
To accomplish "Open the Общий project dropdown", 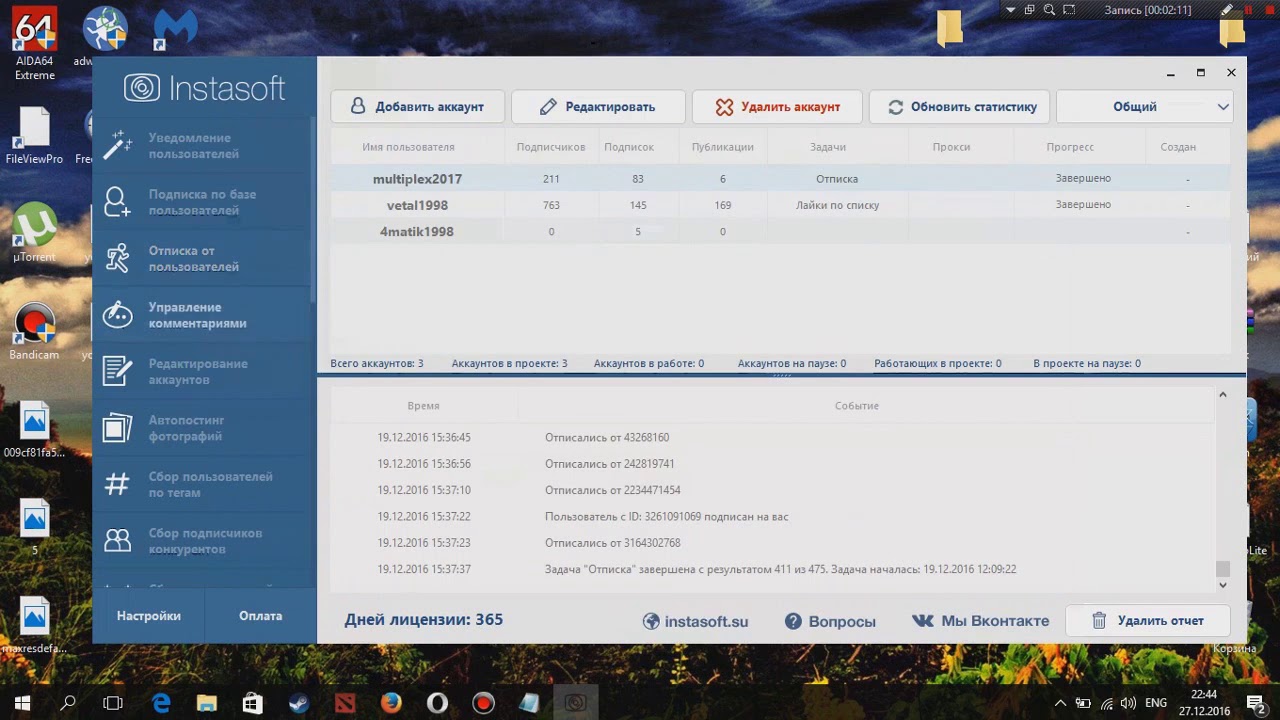I will [x=1144, y=107].
